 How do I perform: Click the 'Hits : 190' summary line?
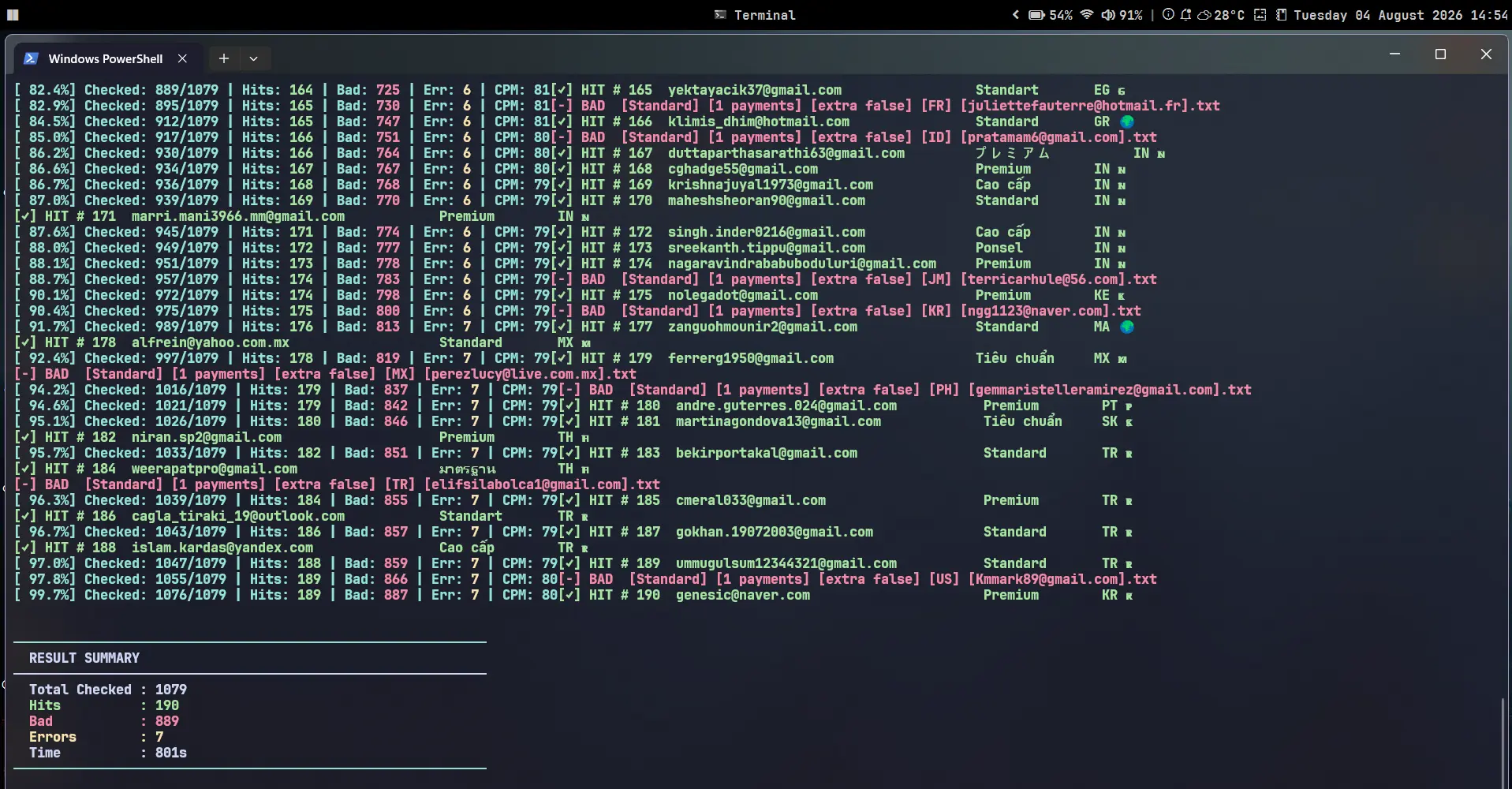104,705
